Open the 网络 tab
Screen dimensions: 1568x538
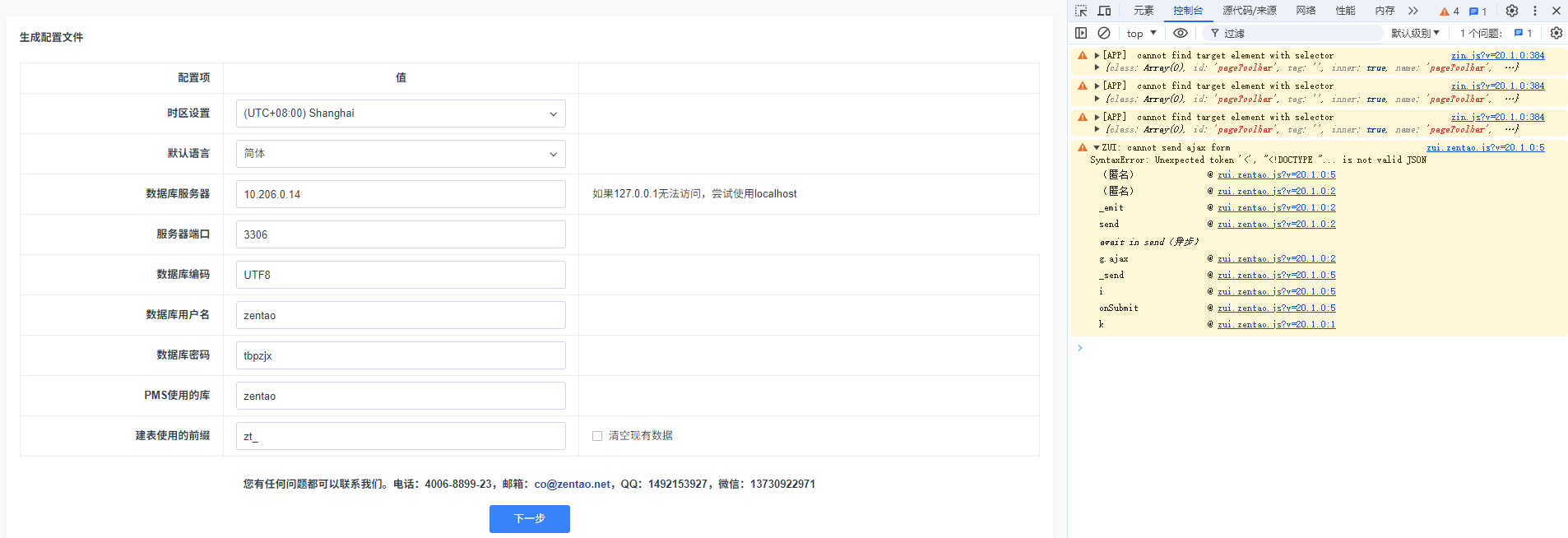point(1306,11)
